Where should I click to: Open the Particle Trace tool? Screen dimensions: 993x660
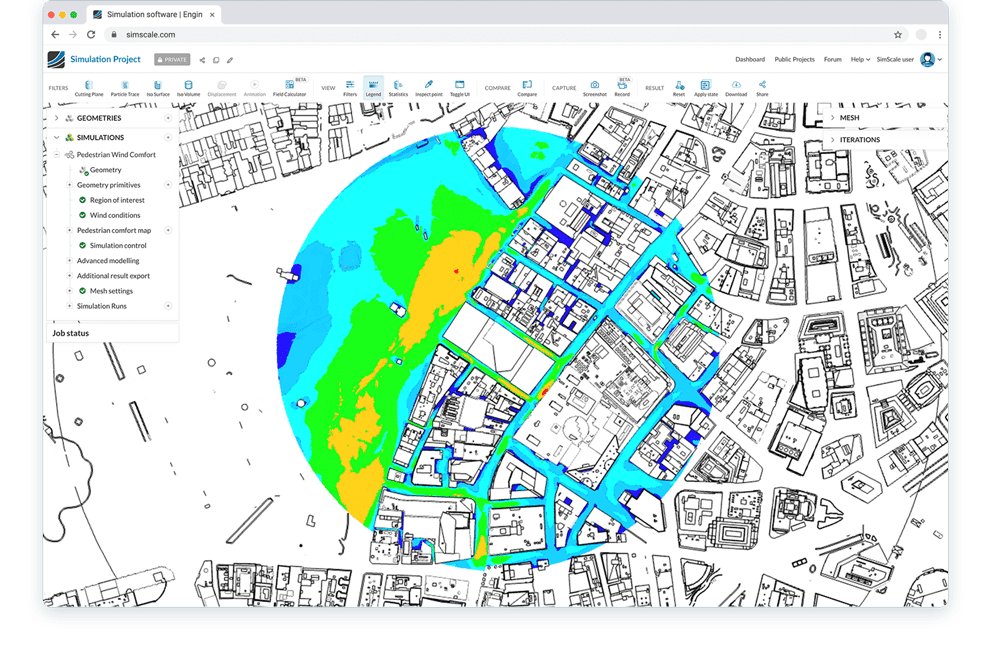coord(125,86)
